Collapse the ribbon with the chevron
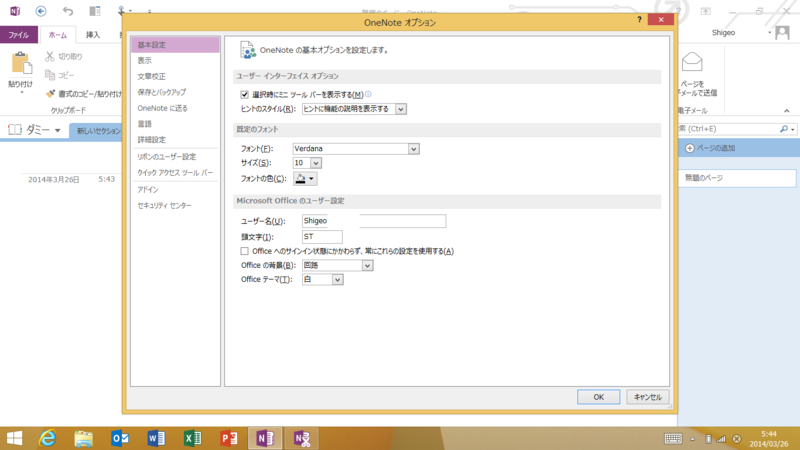This screenshot has width=800, height=450. [787, 111]
